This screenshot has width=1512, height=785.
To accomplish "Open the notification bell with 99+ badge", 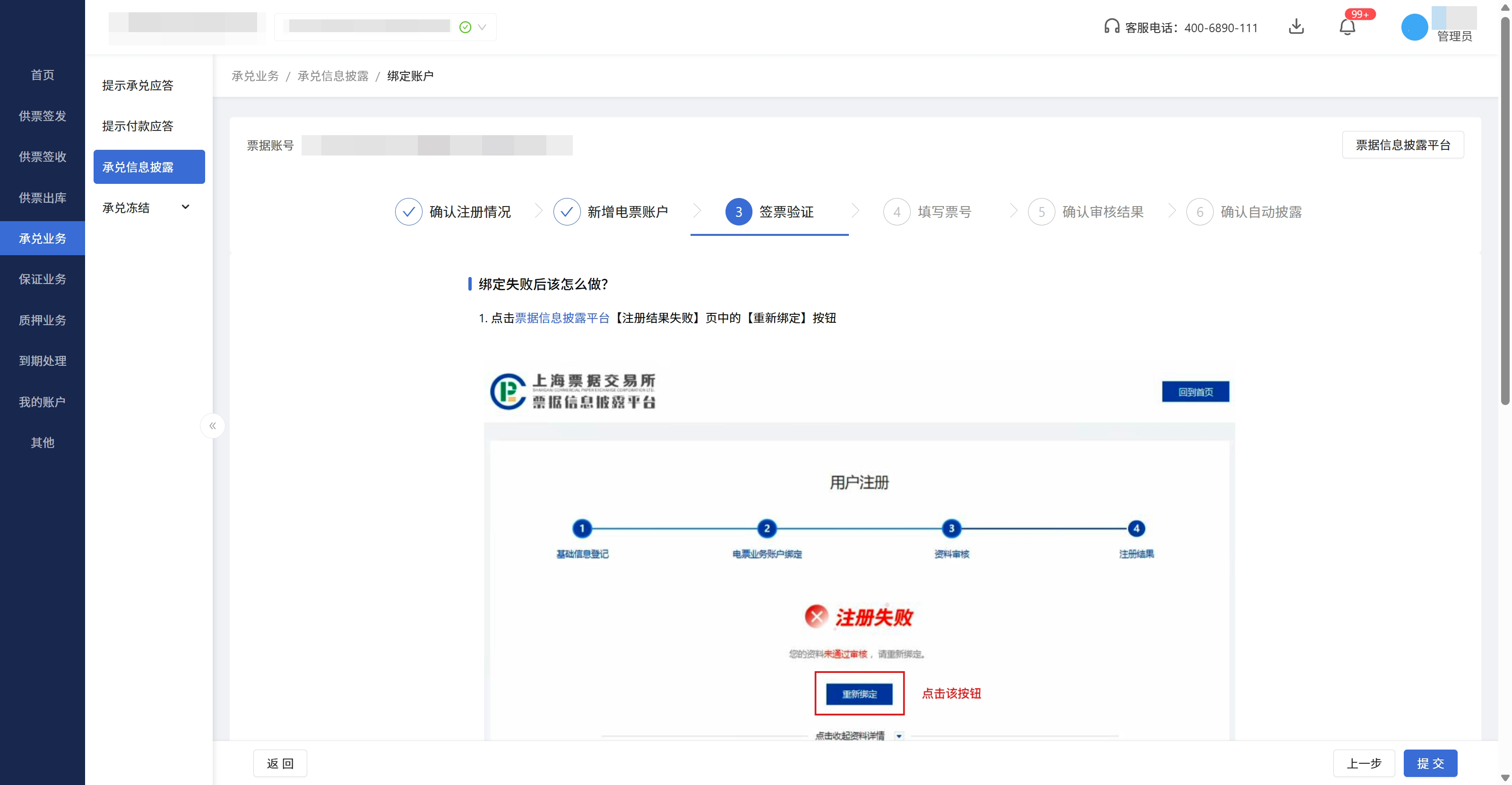I will pyautogui.click(x=1347, y=27).
